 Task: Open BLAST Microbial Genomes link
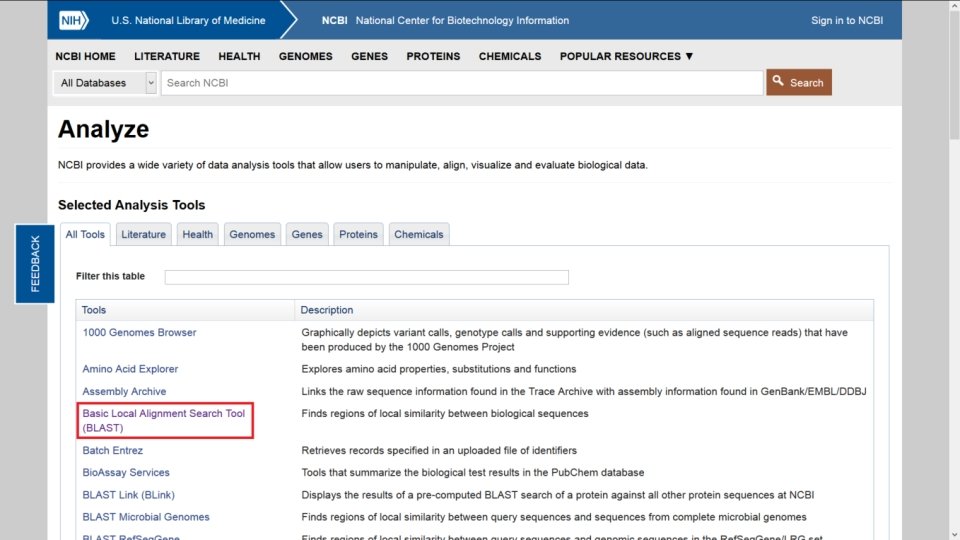pos(146,517)
